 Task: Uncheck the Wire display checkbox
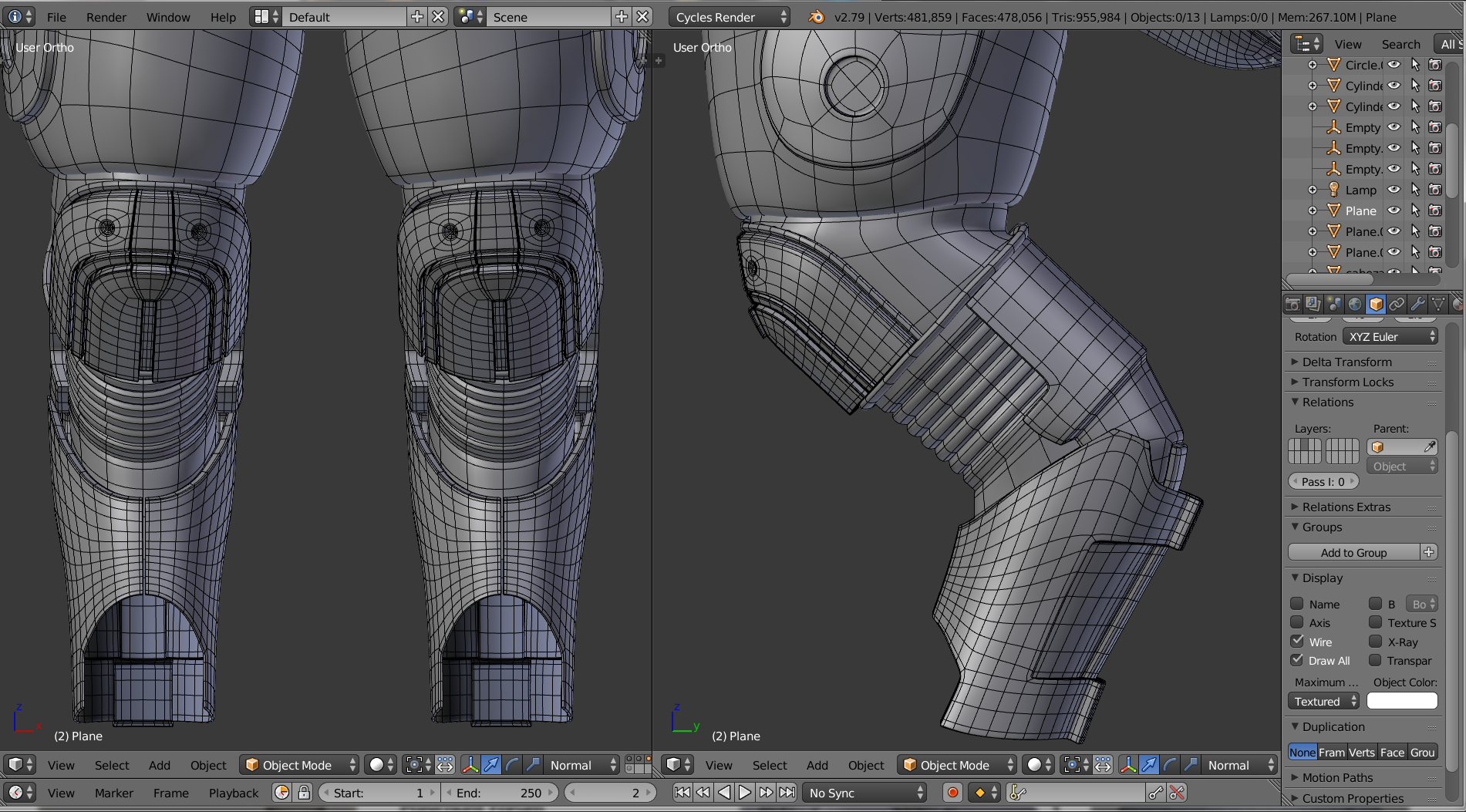1297,642
